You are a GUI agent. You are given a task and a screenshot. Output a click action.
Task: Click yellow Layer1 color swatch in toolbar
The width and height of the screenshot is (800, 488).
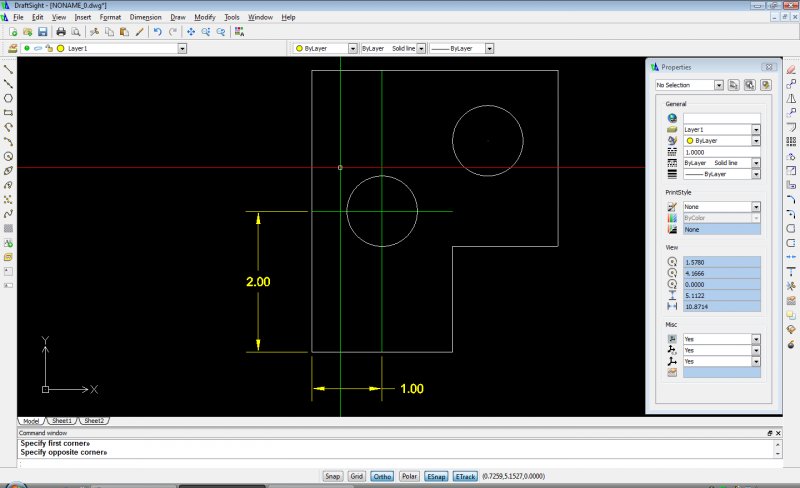(x=61, y=48)
